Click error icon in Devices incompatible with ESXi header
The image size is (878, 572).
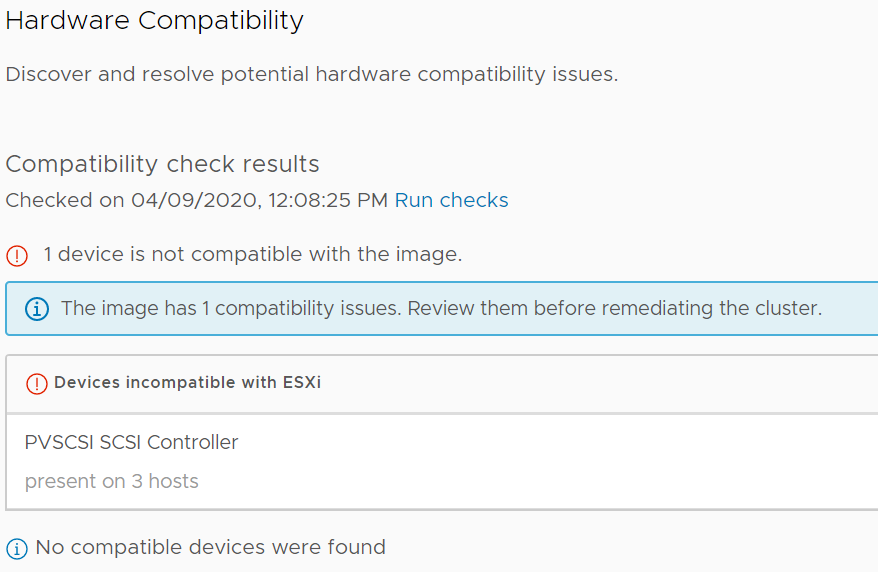tap(37, 383)
